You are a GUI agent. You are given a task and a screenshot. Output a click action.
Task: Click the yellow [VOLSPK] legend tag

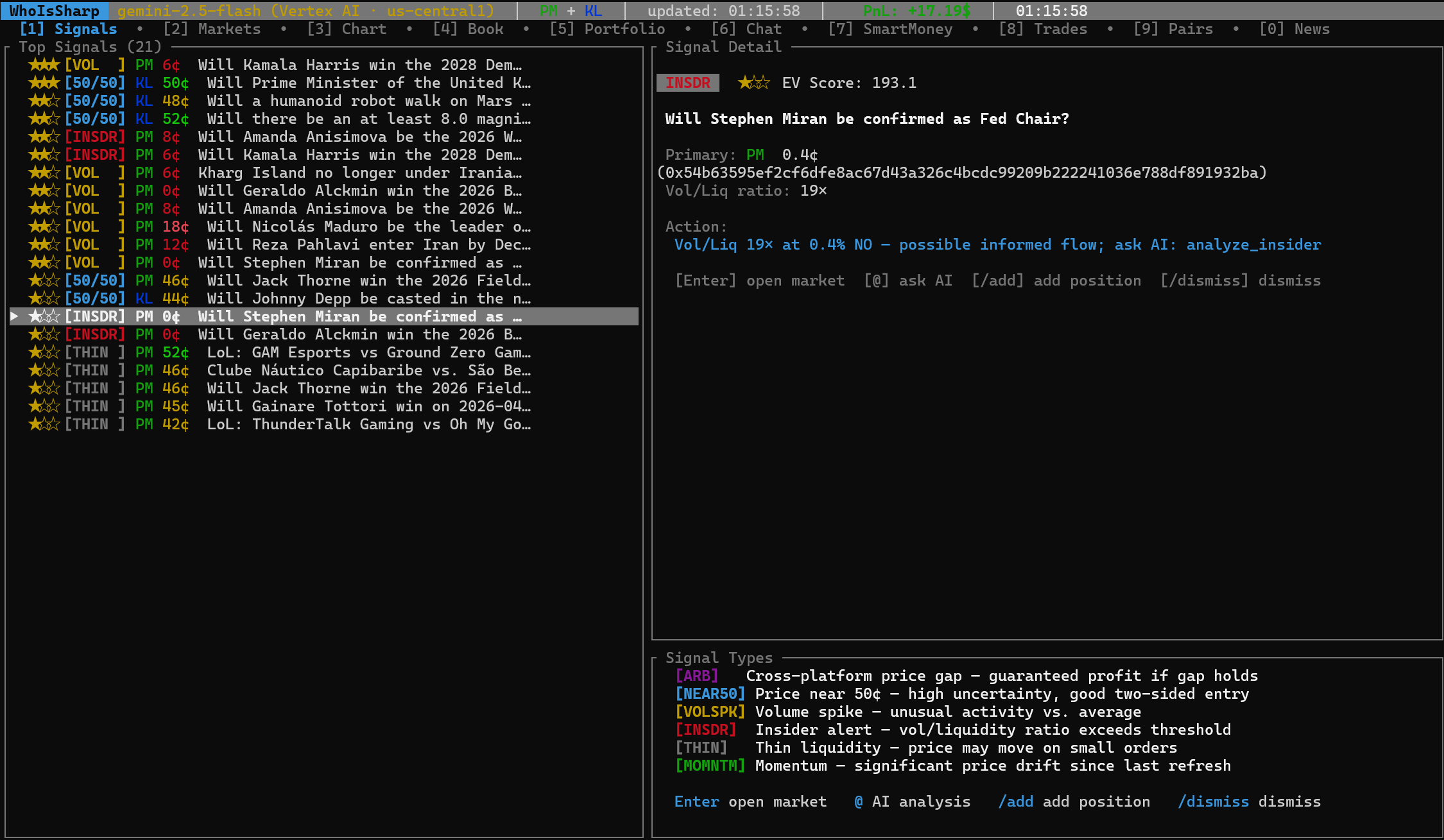pos(710,712)
